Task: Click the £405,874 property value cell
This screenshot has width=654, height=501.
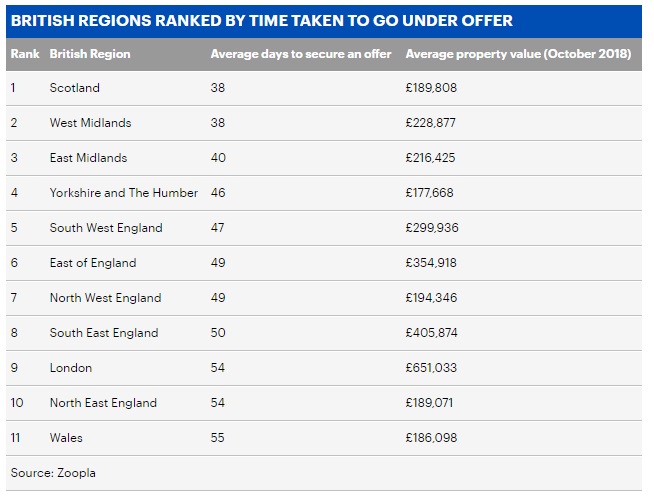Action: pyautogui.click(x=431, y=333)
